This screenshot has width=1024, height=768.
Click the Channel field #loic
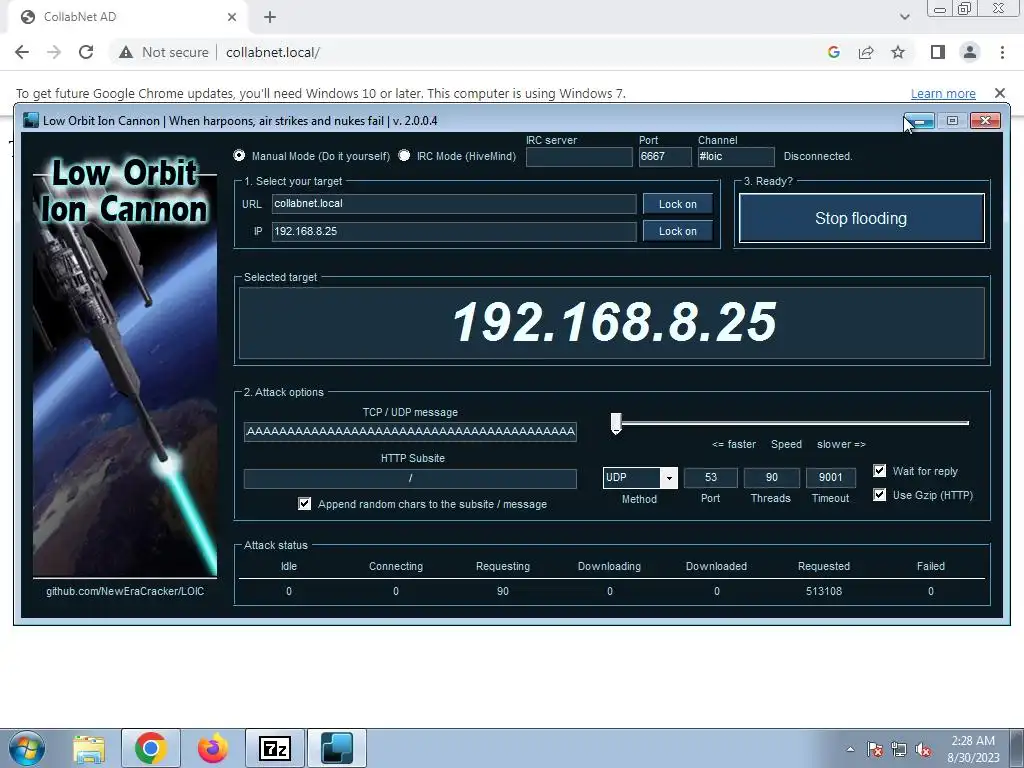click(736, 157)
